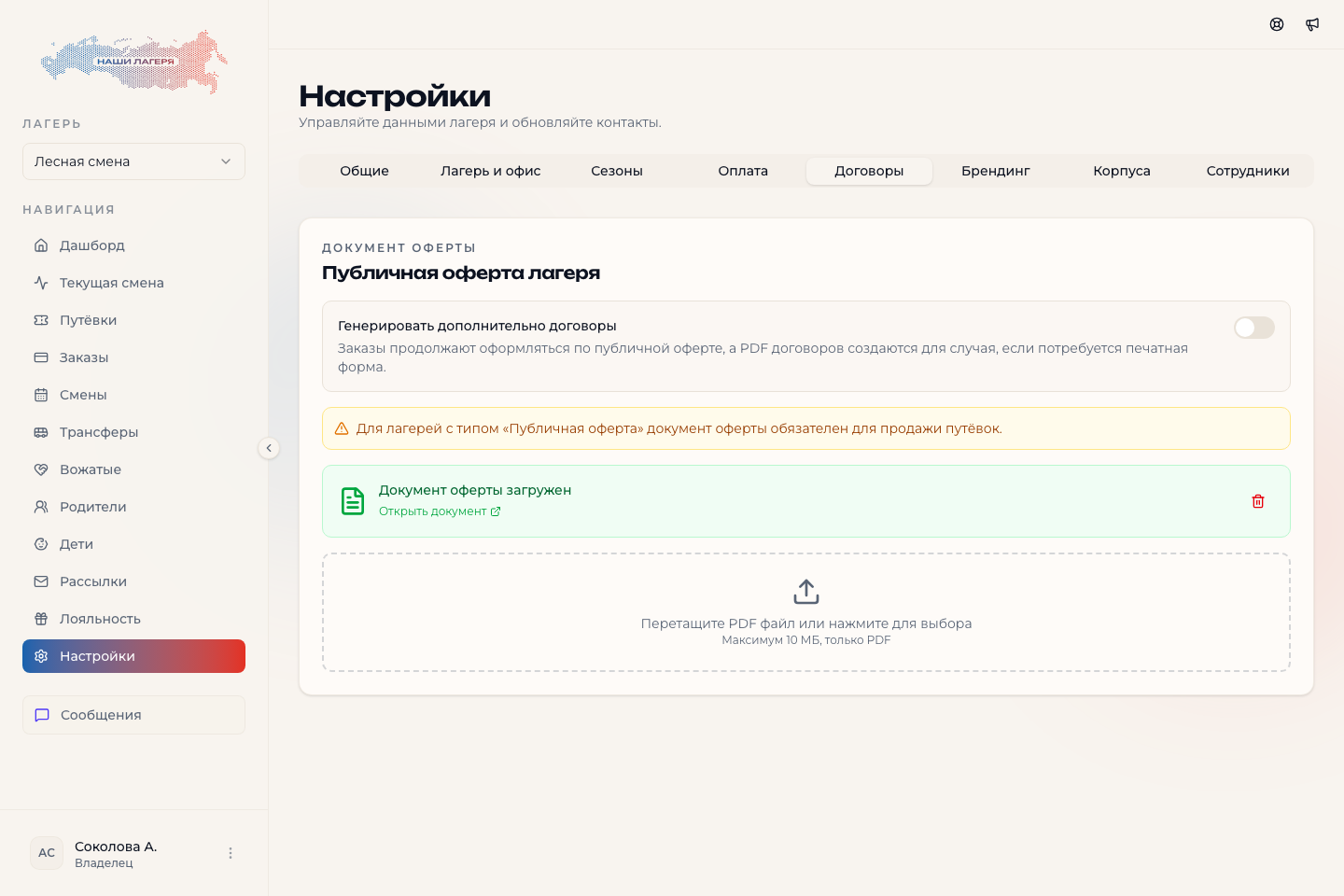Open user menu three-dots for Соколова А.

point(231,853)
